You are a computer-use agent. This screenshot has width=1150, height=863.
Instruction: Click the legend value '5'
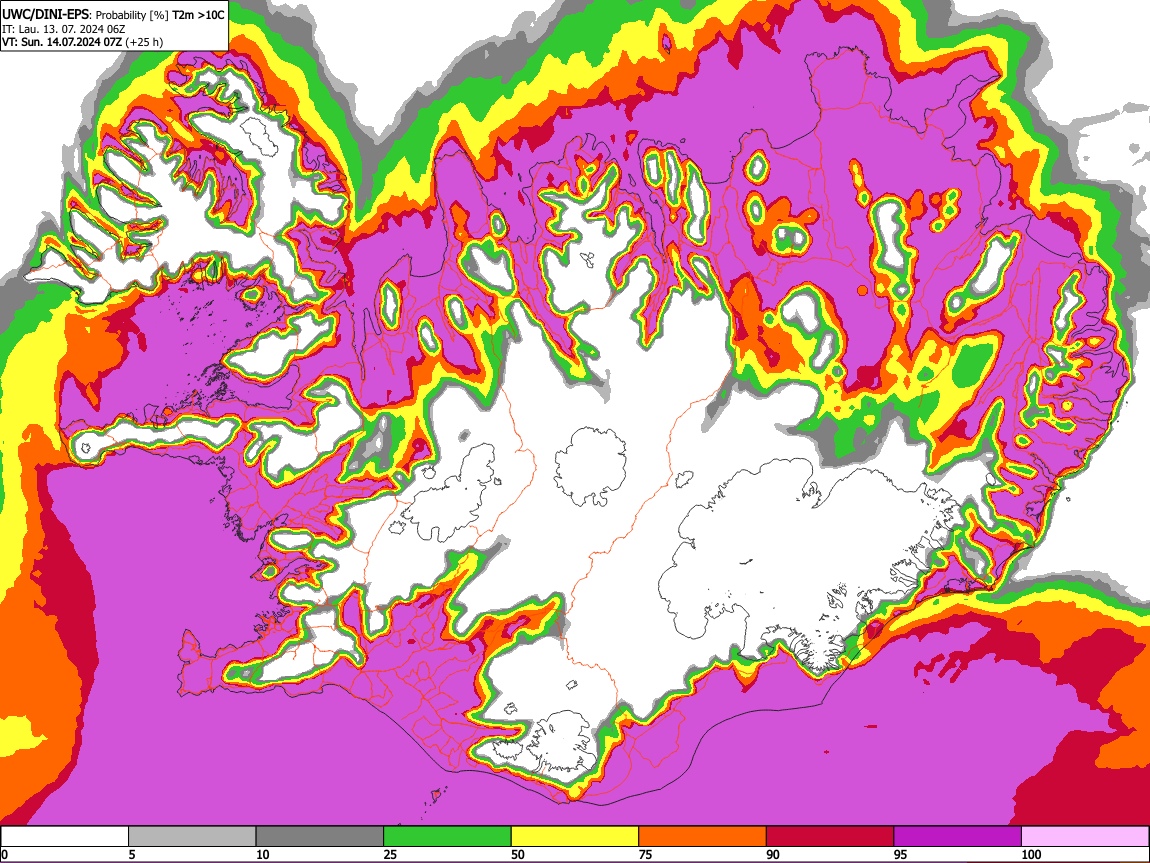(132, 854)
